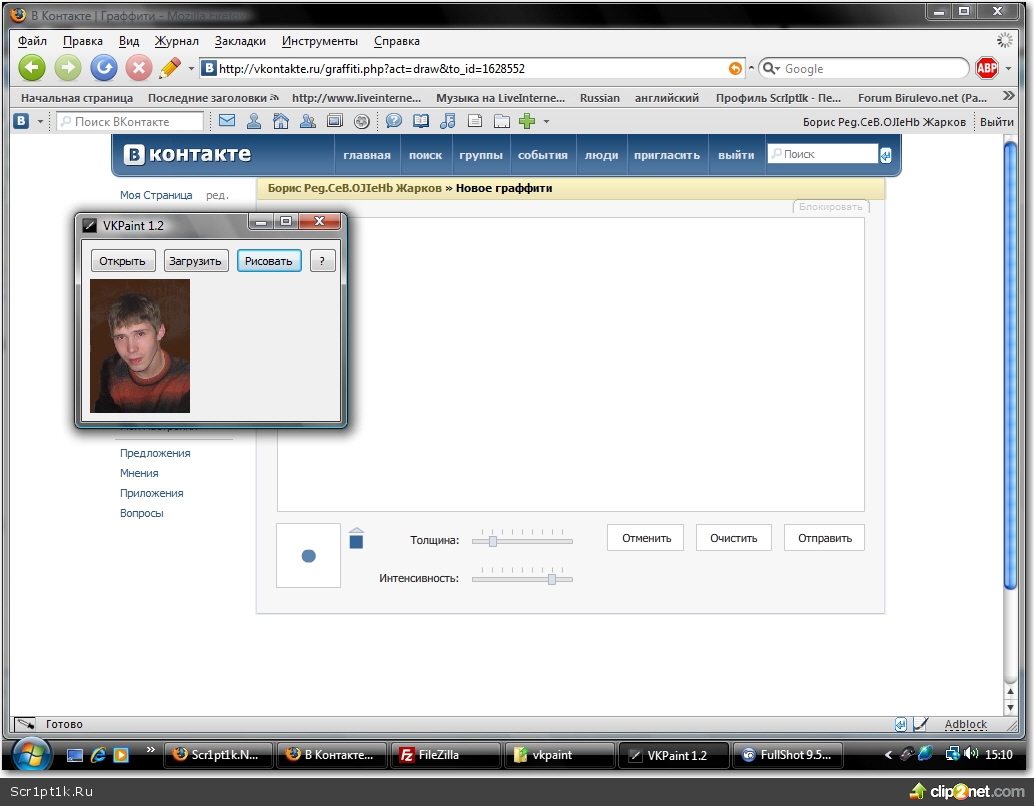1034x806 pixels.
Task: Click the orange RSS feed icon in address bar
Action: click(x=735, y=69)
